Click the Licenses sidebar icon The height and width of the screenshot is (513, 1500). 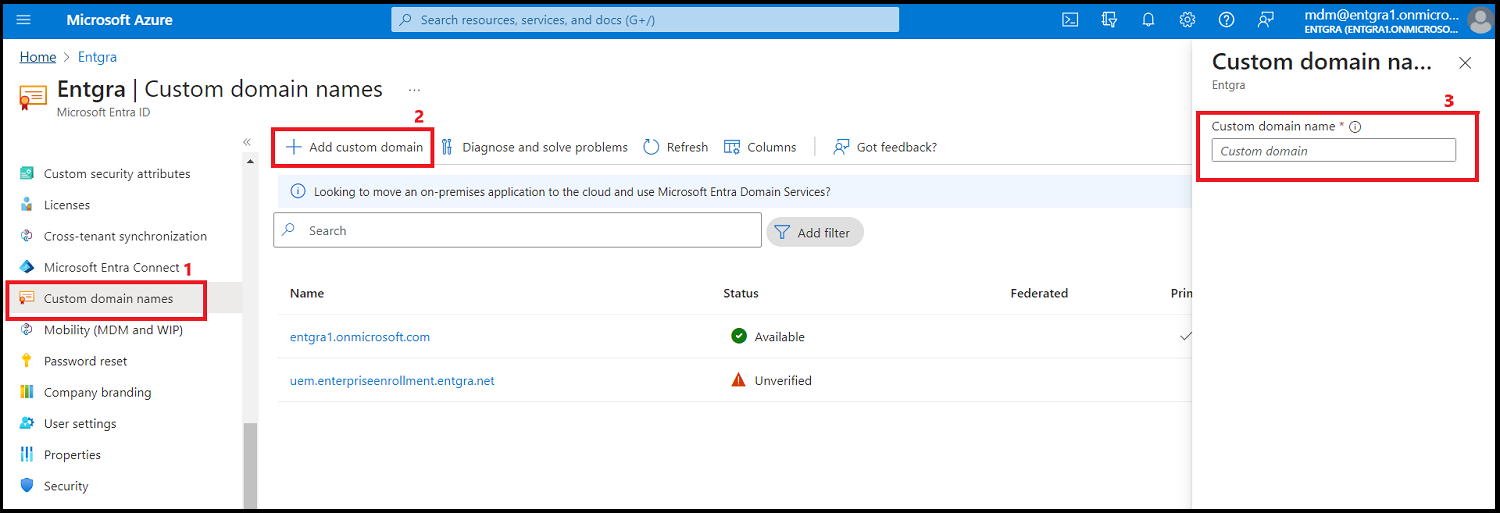coord(27,205)
